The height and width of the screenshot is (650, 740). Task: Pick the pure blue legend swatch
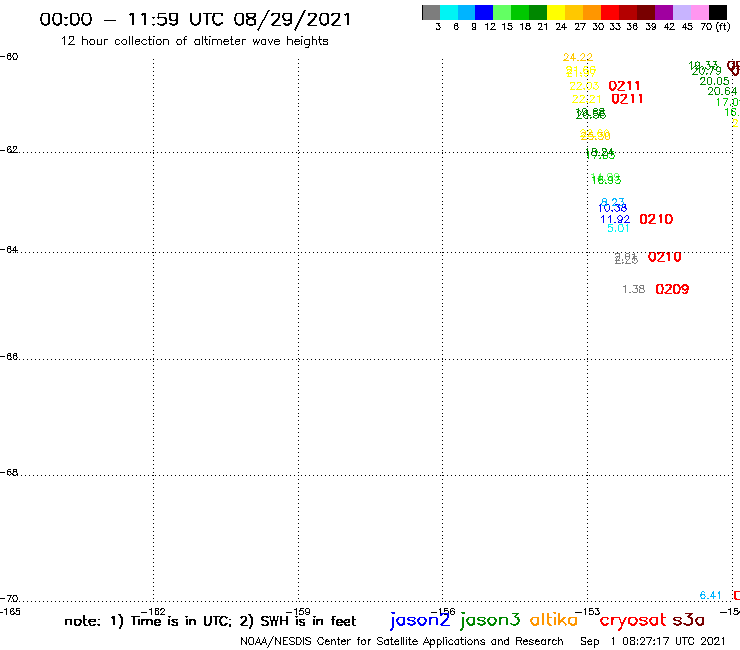coord(484,12)
